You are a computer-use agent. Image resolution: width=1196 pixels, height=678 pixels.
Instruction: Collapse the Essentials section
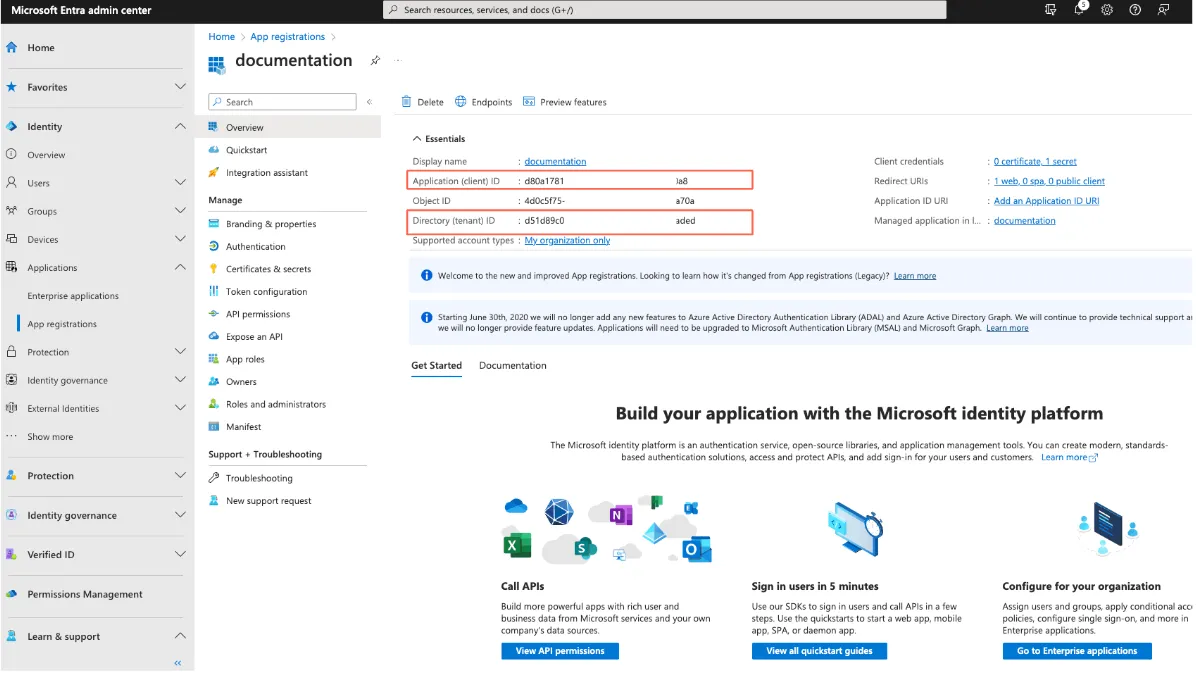pyautogui.click(x=416, y=139)
